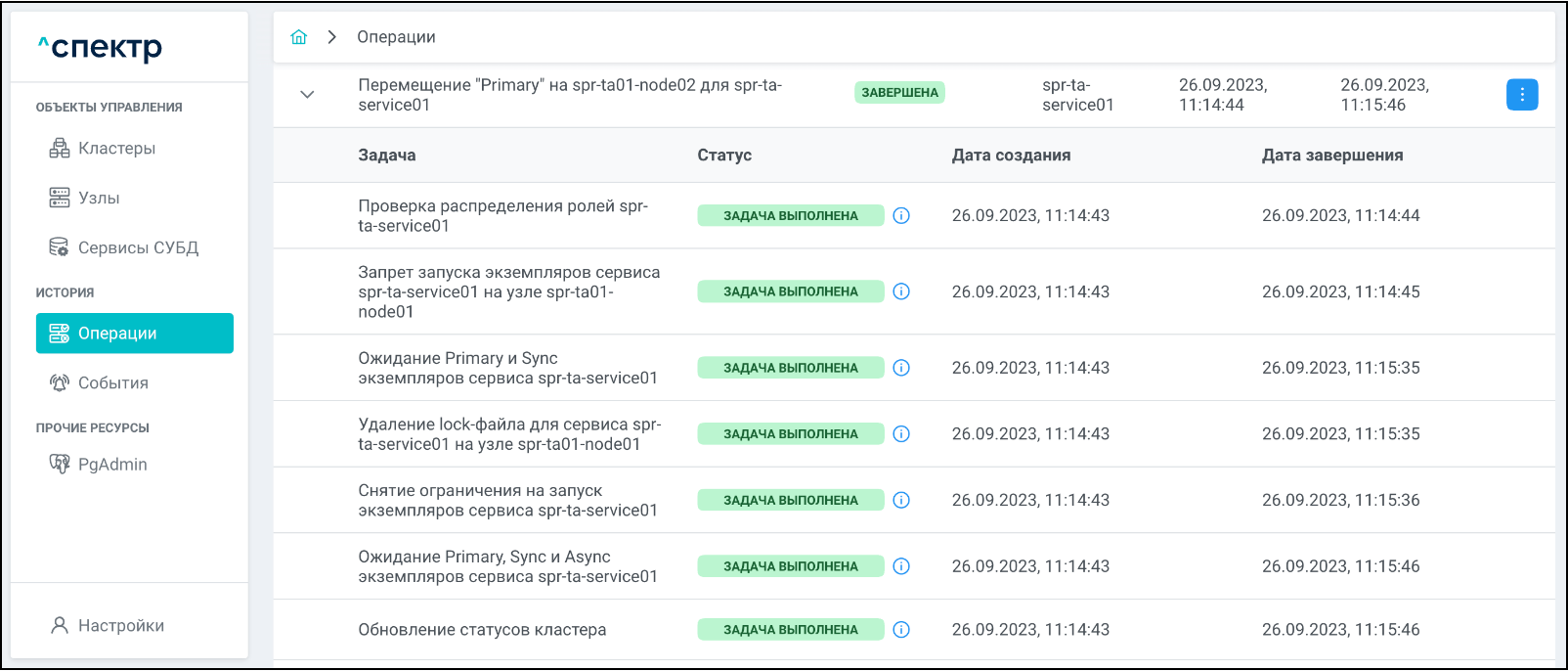Show info for Обновление статусов кластера task
Image resolution: width=1568 pixels, height=671 pixels.
click(x=901, y=630)
